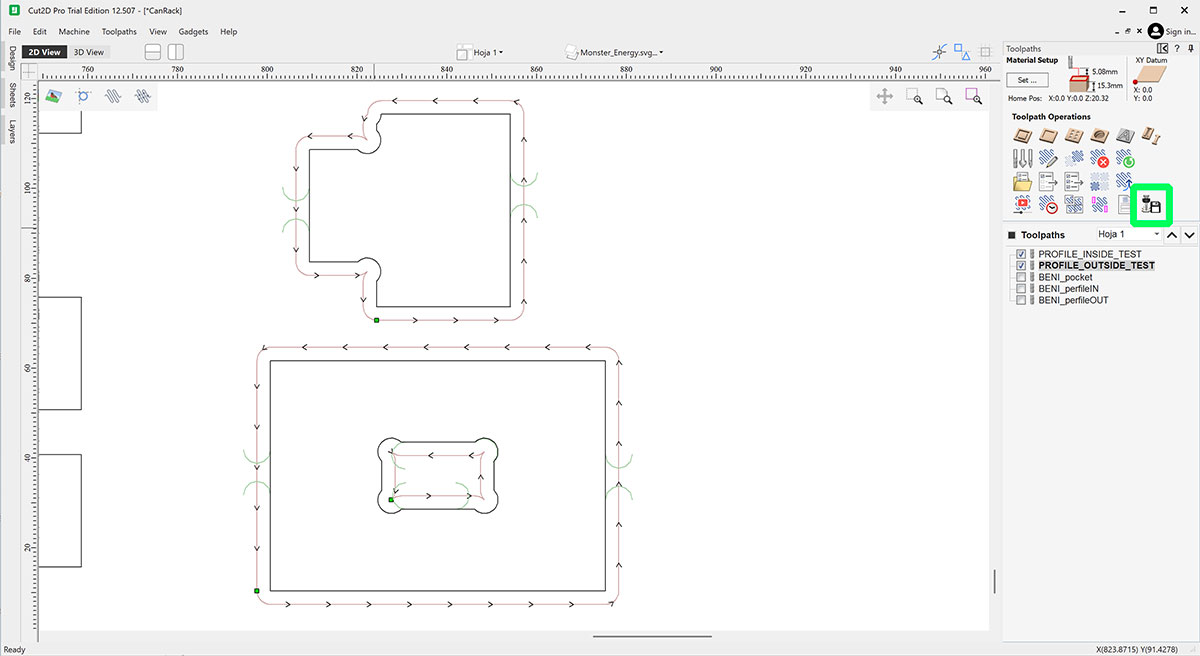Open the Monster_Energy.svg layer dropdown
This screenshot has height=656, width=1200.
[x=614, y=52]
